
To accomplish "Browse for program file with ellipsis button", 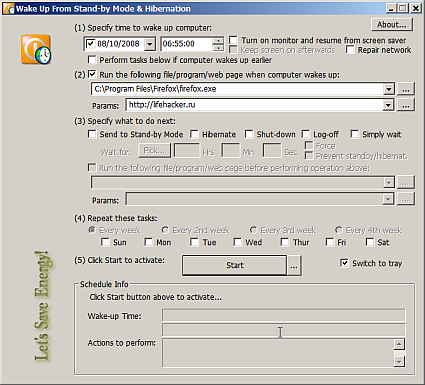I will click(x=406, y=89).
